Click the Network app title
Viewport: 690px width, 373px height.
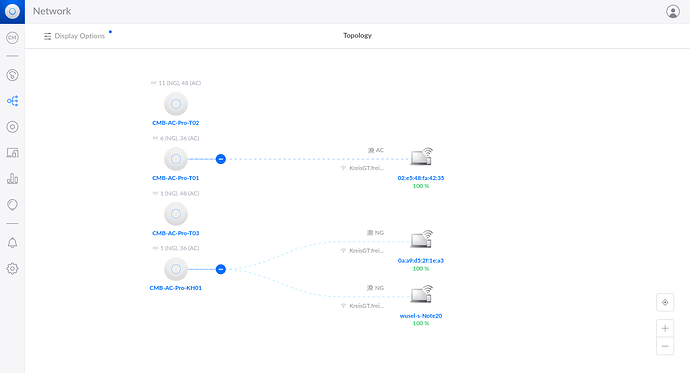pos(52,11)
